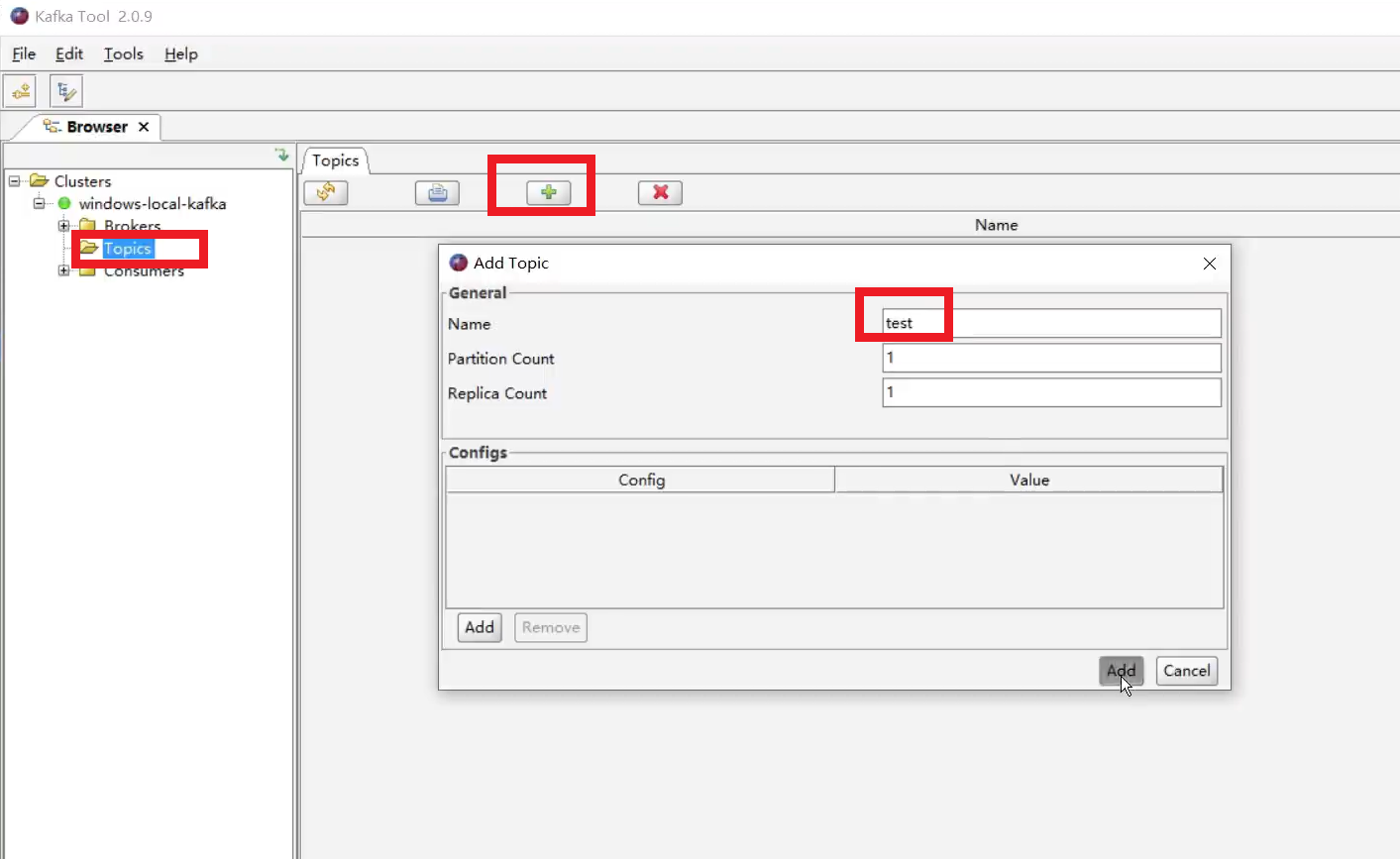Open the Edit menu
The height and width of the screenshot is (859, 1400).
tap(69, 54)
